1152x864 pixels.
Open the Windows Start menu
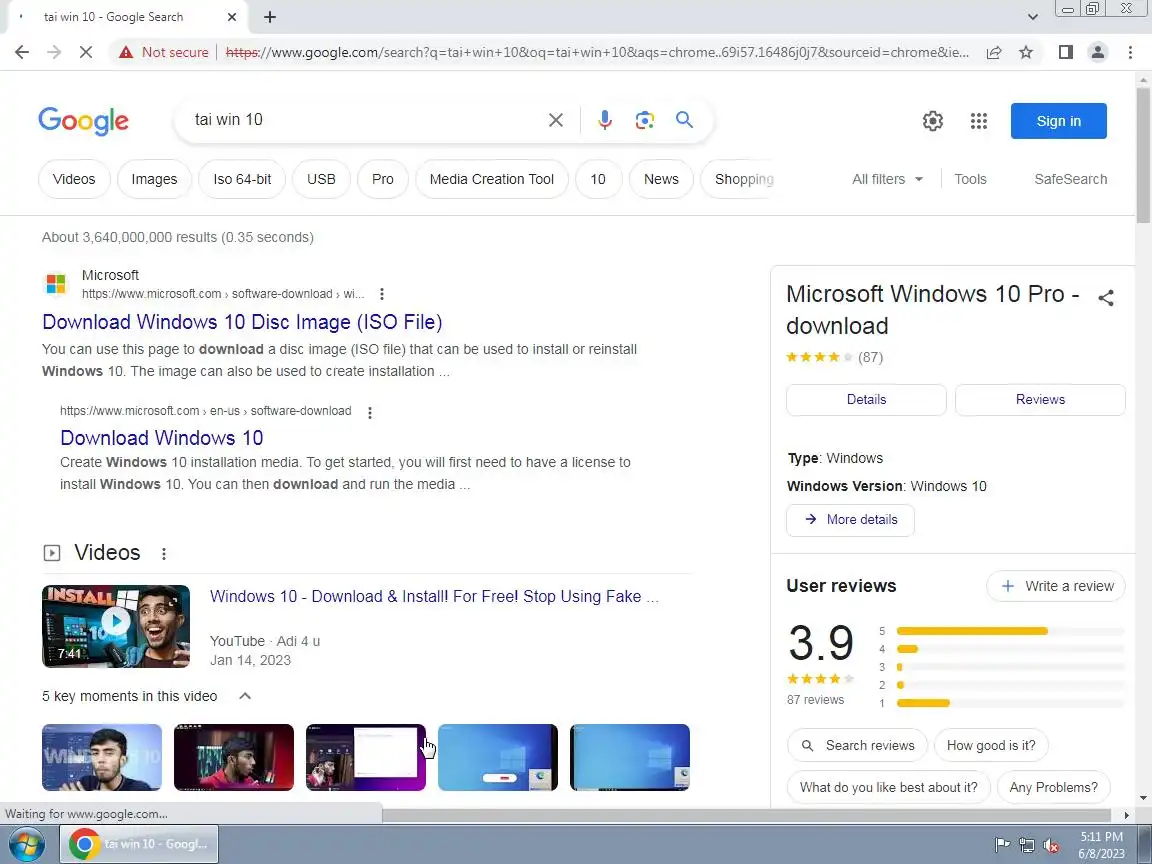(26, 844)
